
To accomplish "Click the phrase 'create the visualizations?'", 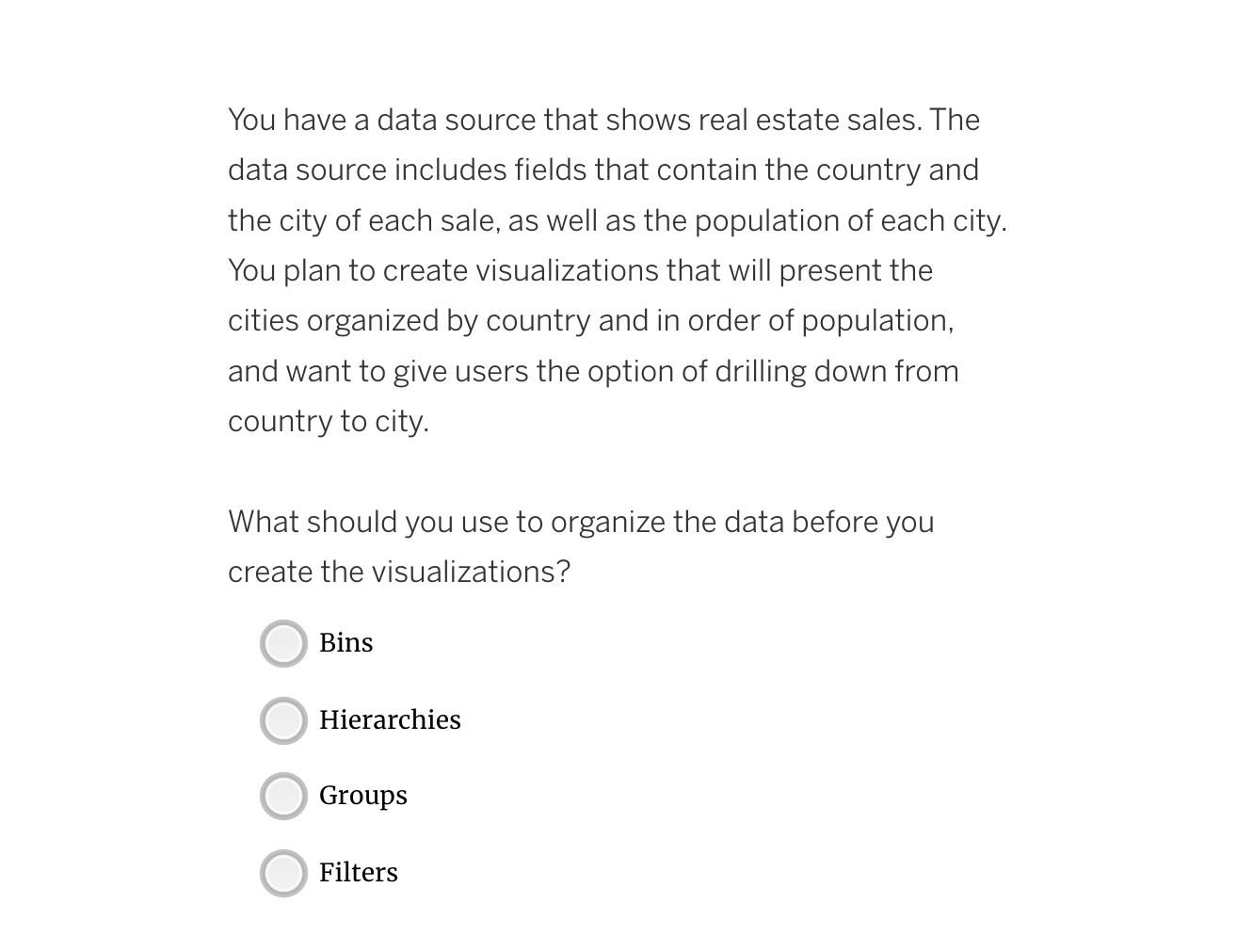I will coord(399,572).
